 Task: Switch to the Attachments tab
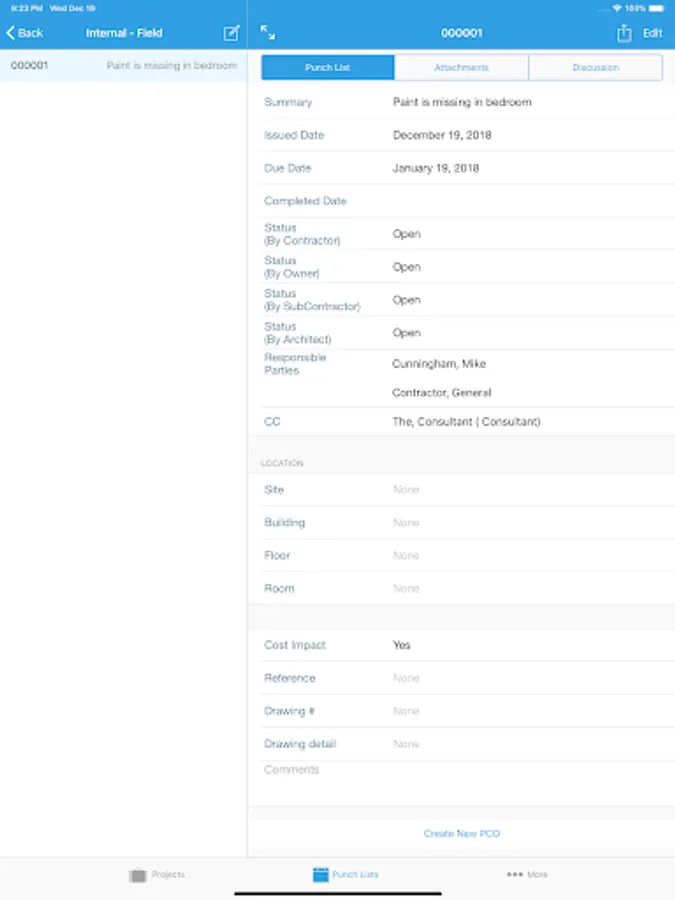(461, 67)
